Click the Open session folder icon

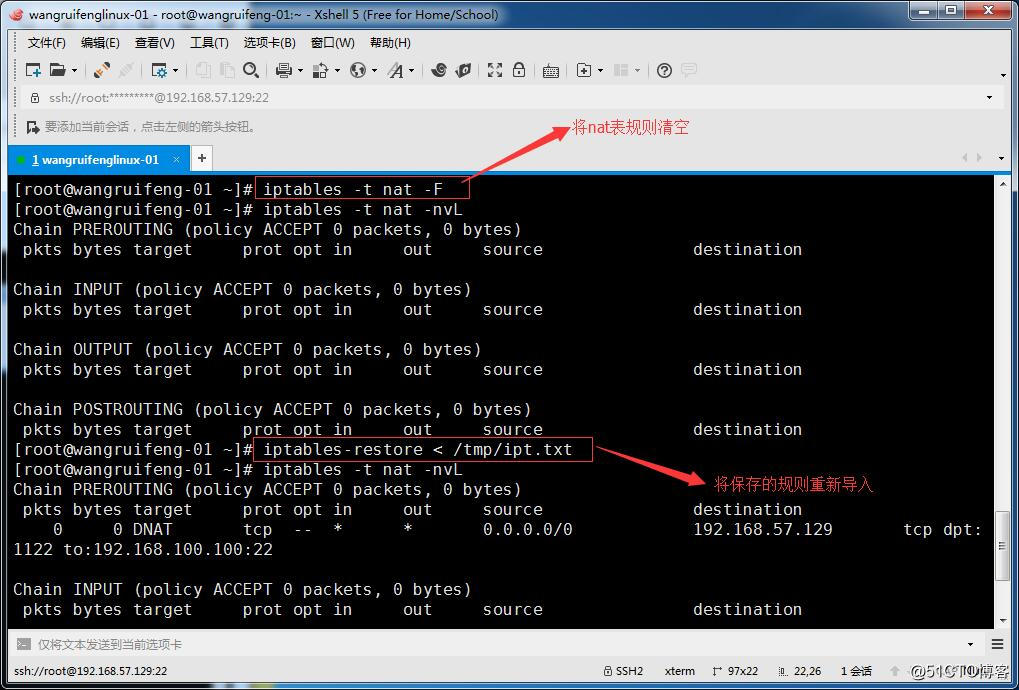pyautogui.click(x=58, y=70)
